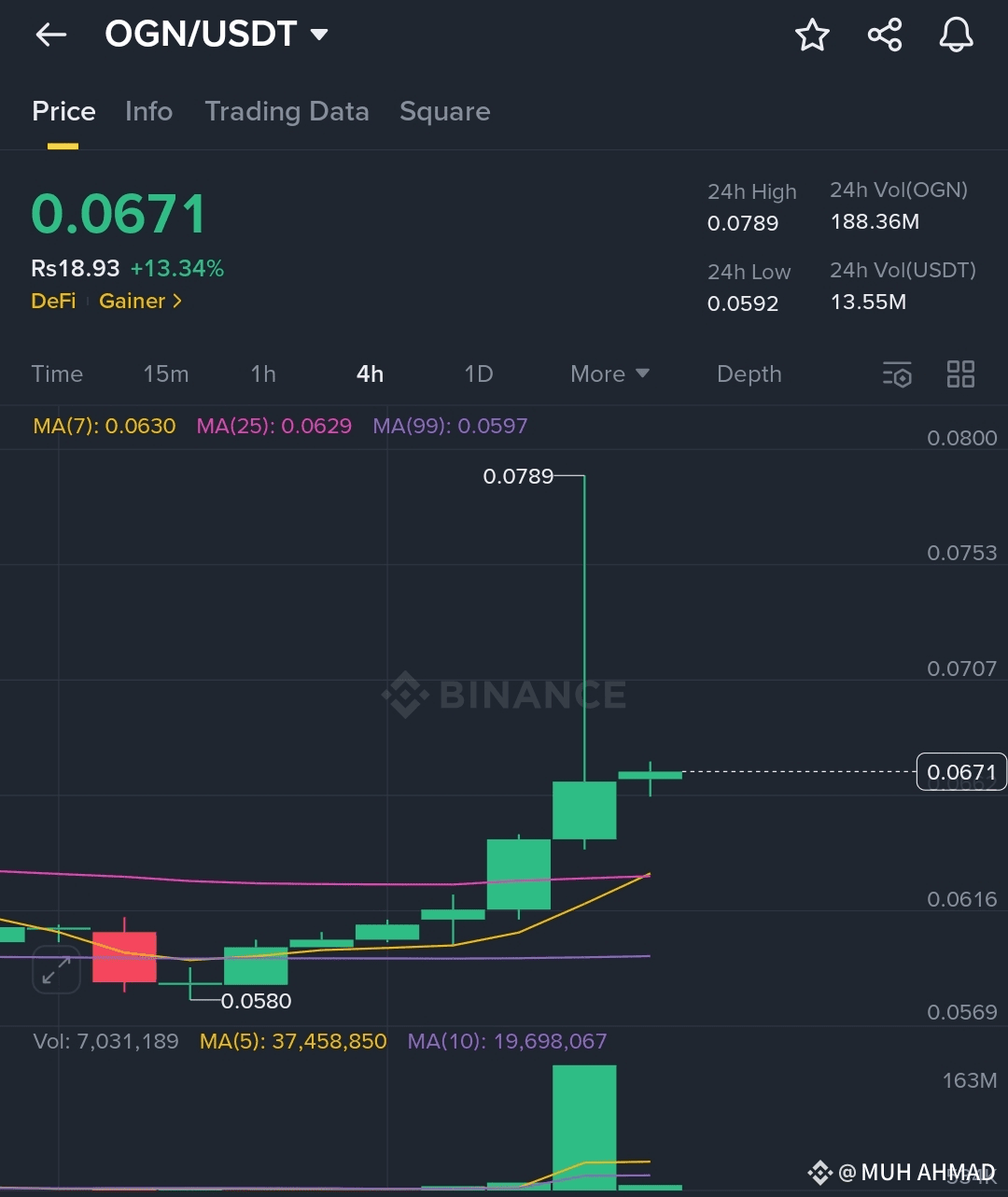This screenshot has width=1008, height=1197.
Task: Open price alerts via bell icon
Action: point(956,35)
